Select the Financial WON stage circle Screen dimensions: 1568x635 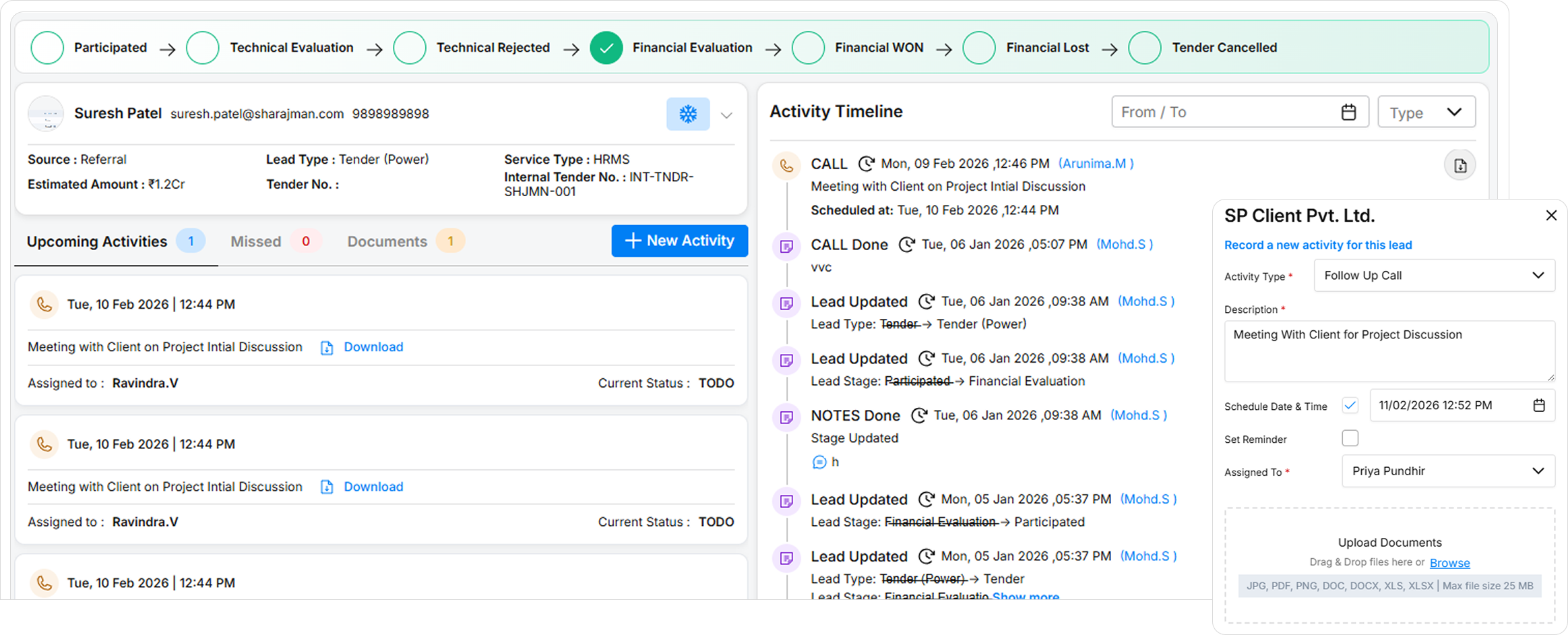[808, 48]
